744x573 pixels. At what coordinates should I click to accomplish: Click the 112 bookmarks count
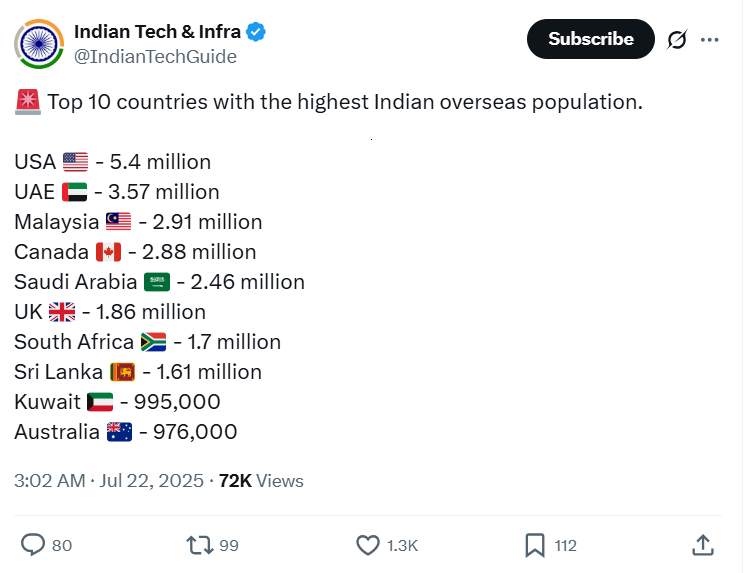pyautogui.click(x=565, y=545)
